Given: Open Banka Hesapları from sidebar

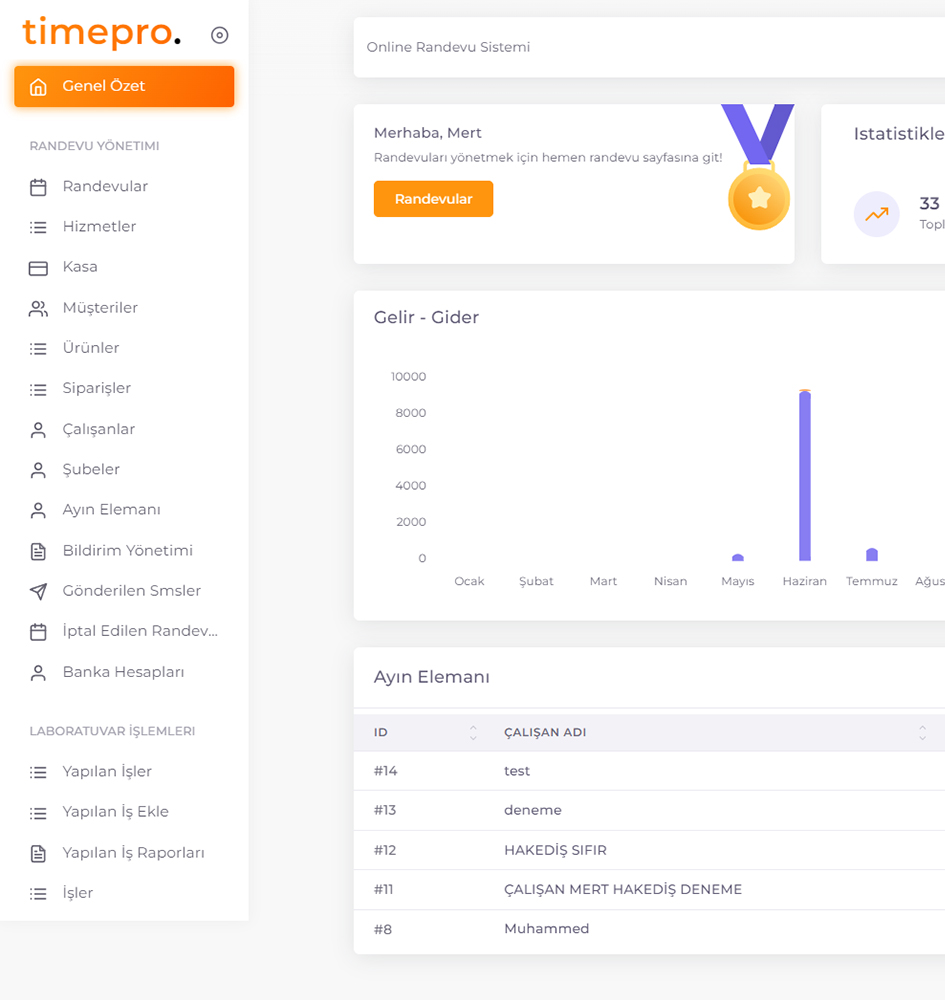Looking at the screenshot, I should point(123,672).
